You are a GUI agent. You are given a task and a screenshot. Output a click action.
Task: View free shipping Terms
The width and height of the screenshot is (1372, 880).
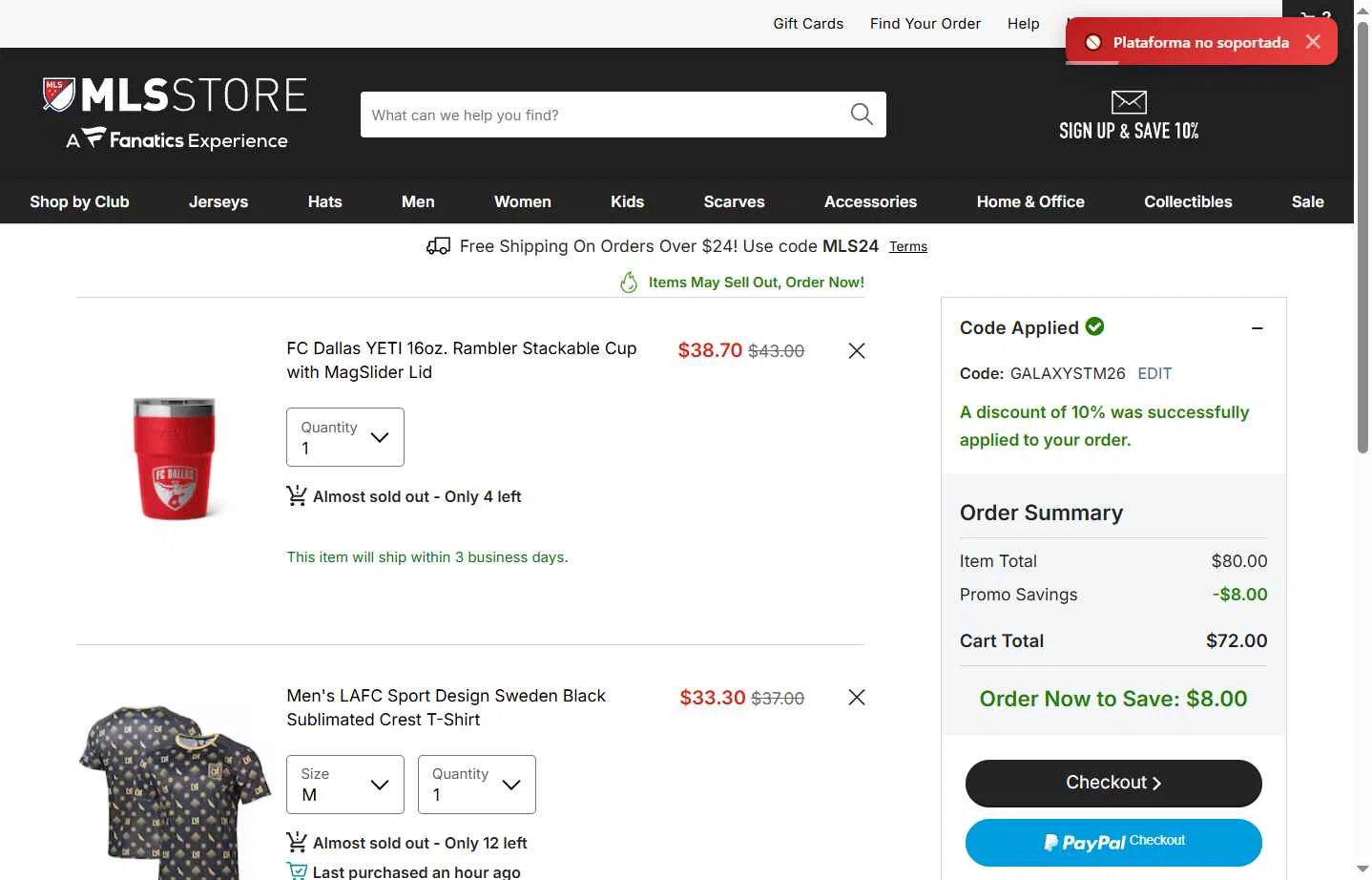coord(908,246)
